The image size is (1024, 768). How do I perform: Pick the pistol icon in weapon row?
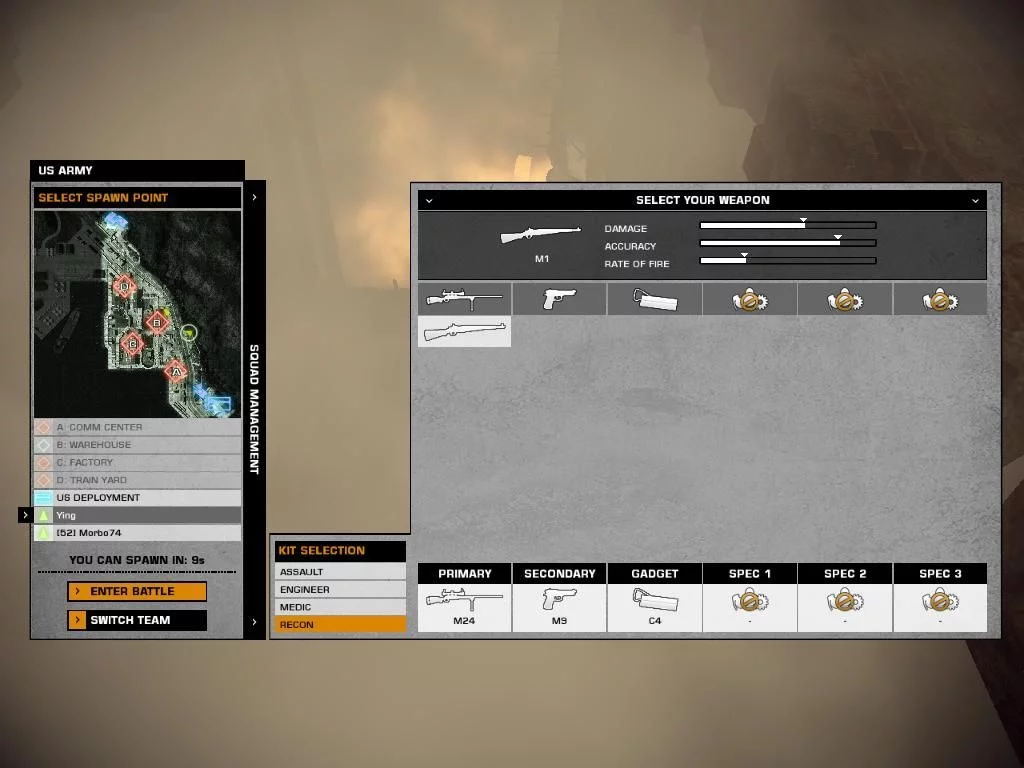560,298
